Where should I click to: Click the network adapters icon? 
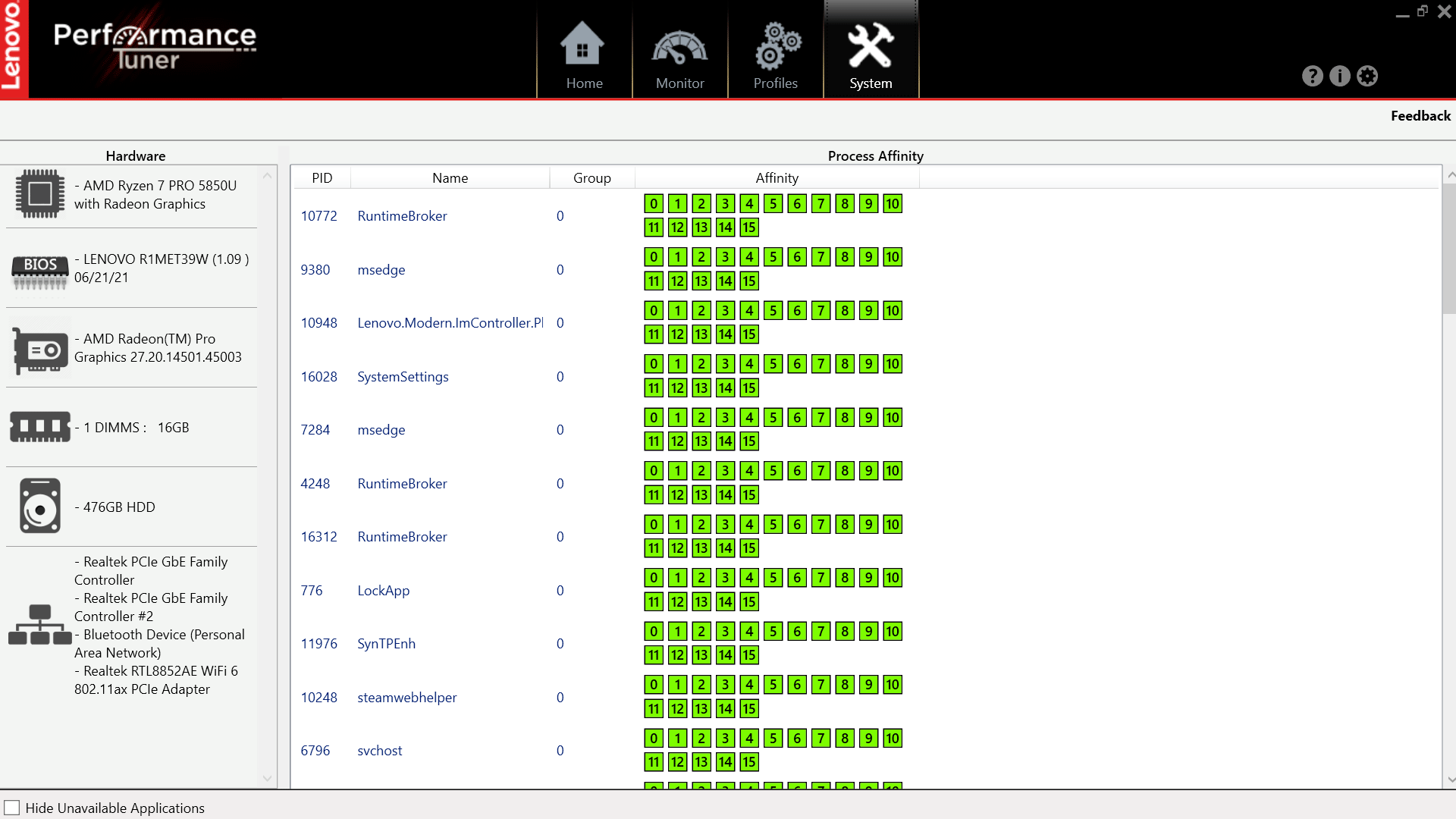[40, 625]
